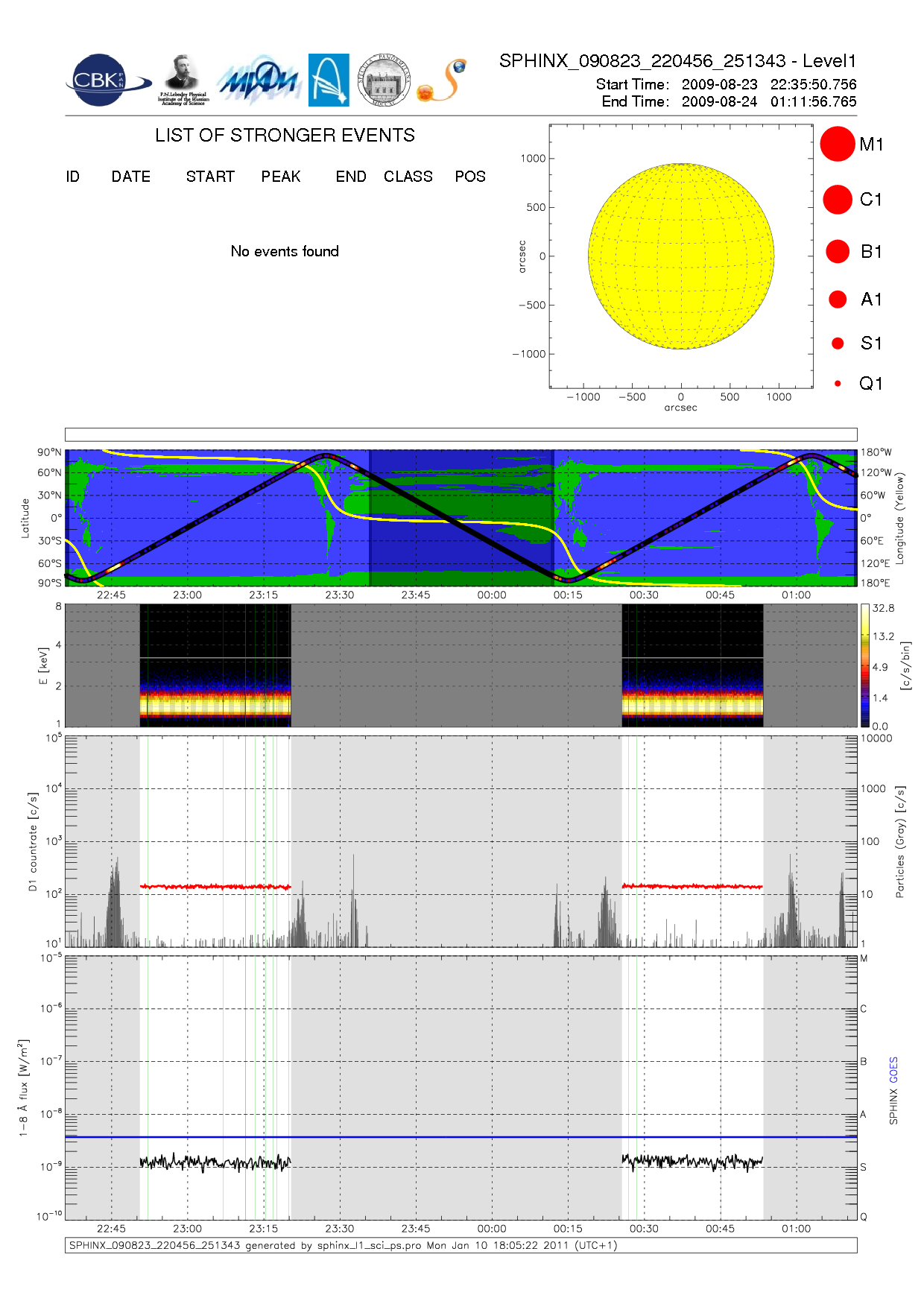The width and height of the screenshot is (924, 1307).
Task: Click the START column header
Action: pos(210,177)
